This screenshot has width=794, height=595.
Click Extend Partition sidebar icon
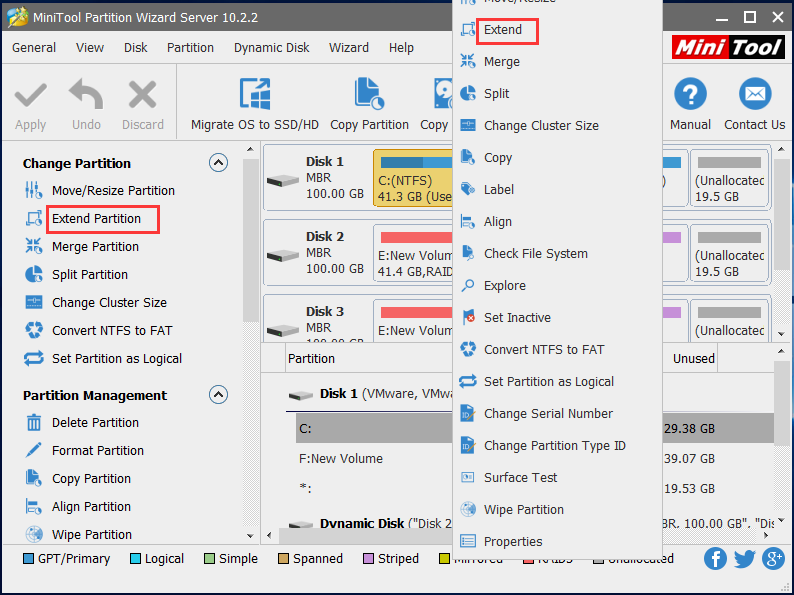pos(33,218)
